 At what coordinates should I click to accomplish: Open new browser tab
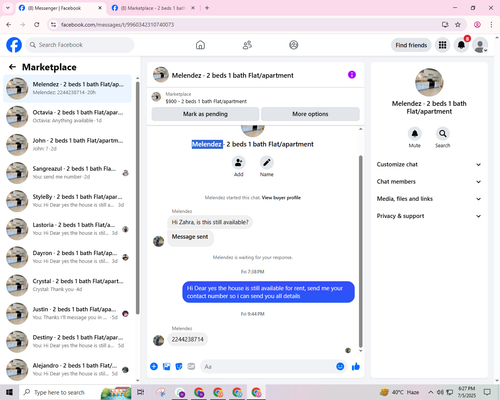tap(207, 8)
